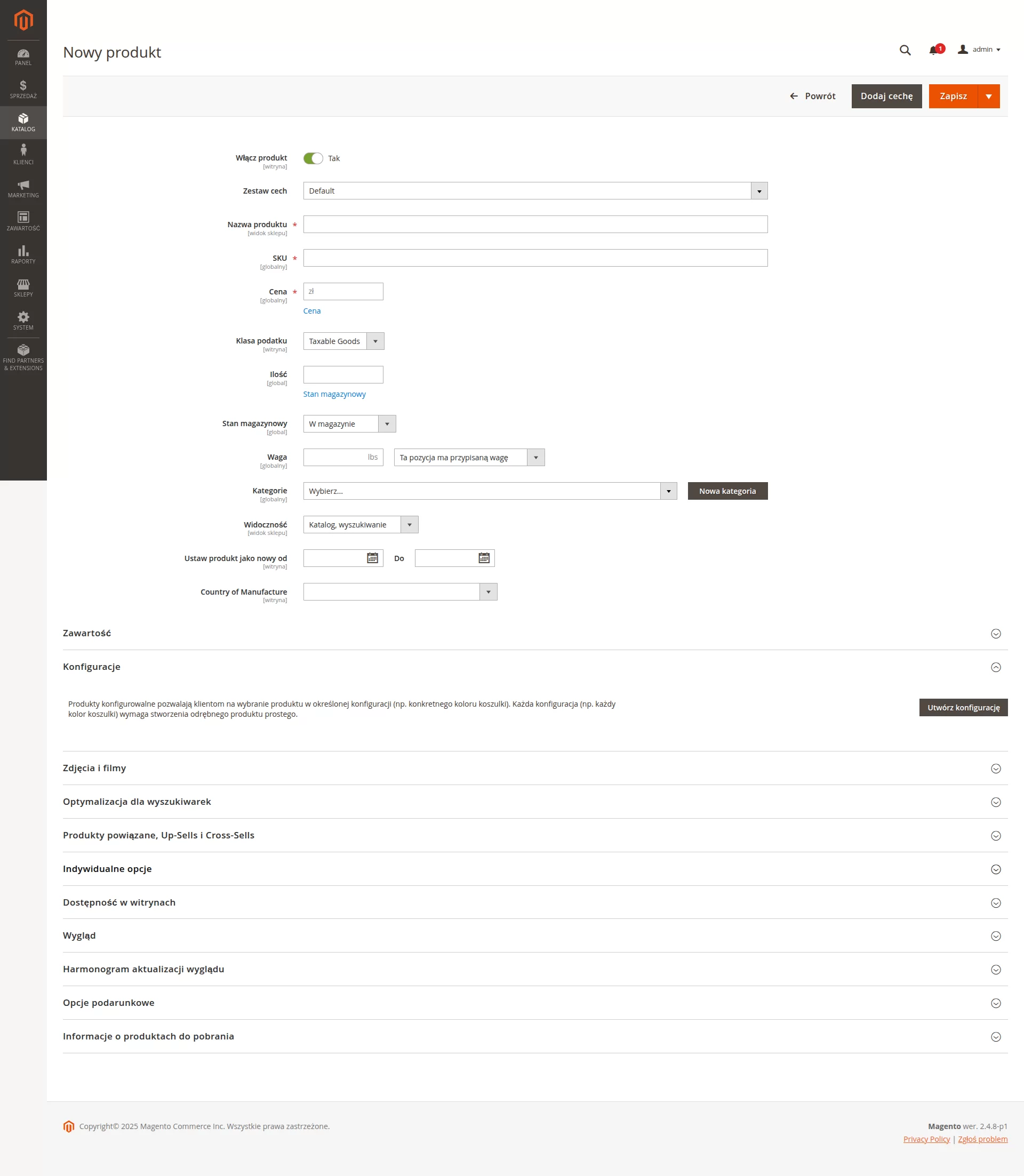
Task: Collapse the Konfiguracje section
Action: click(995, 667)
